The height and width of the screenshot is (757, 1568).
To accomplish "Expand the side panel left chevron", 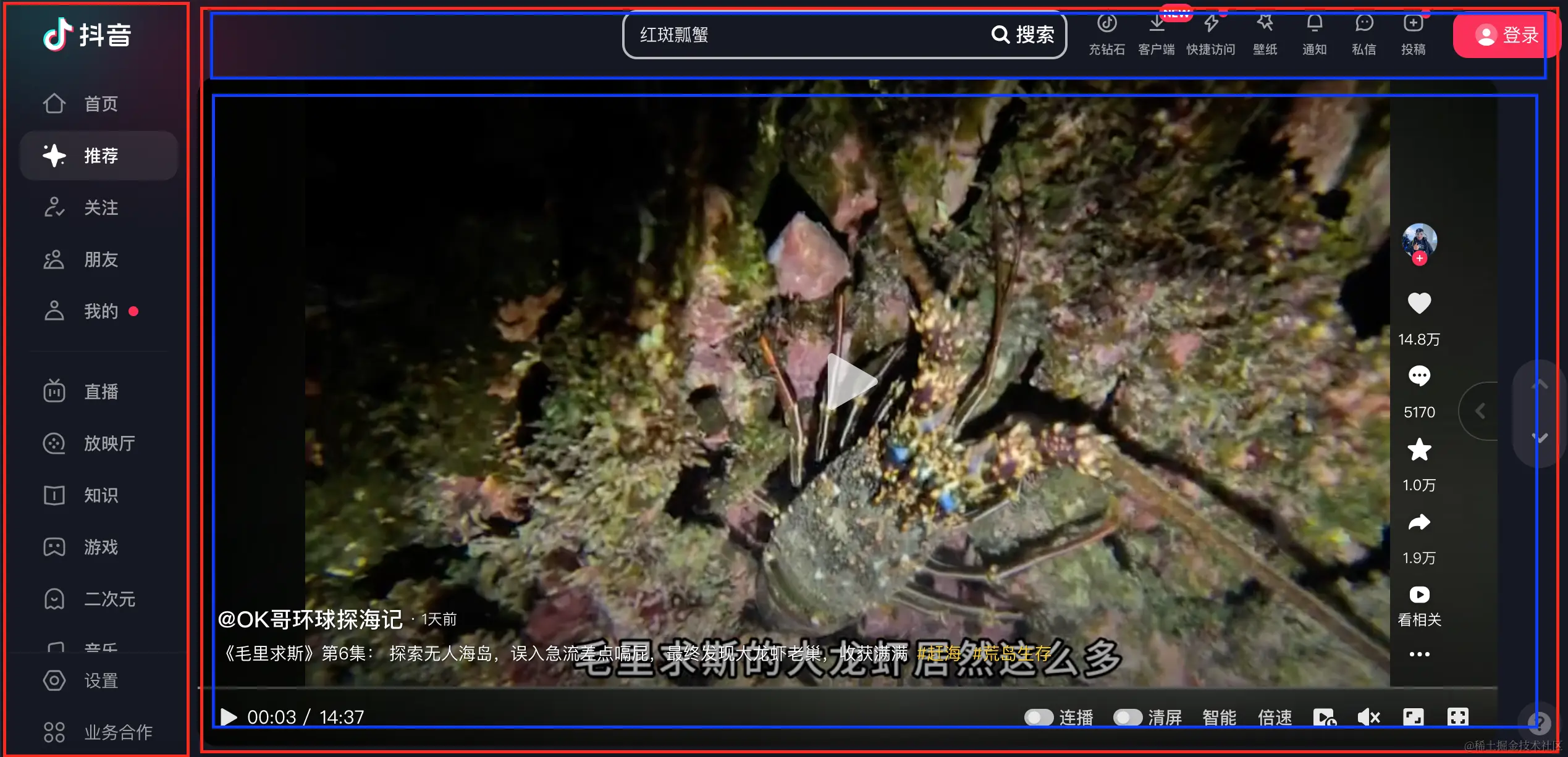I will pyautogui.click(x=1480, y=411).
